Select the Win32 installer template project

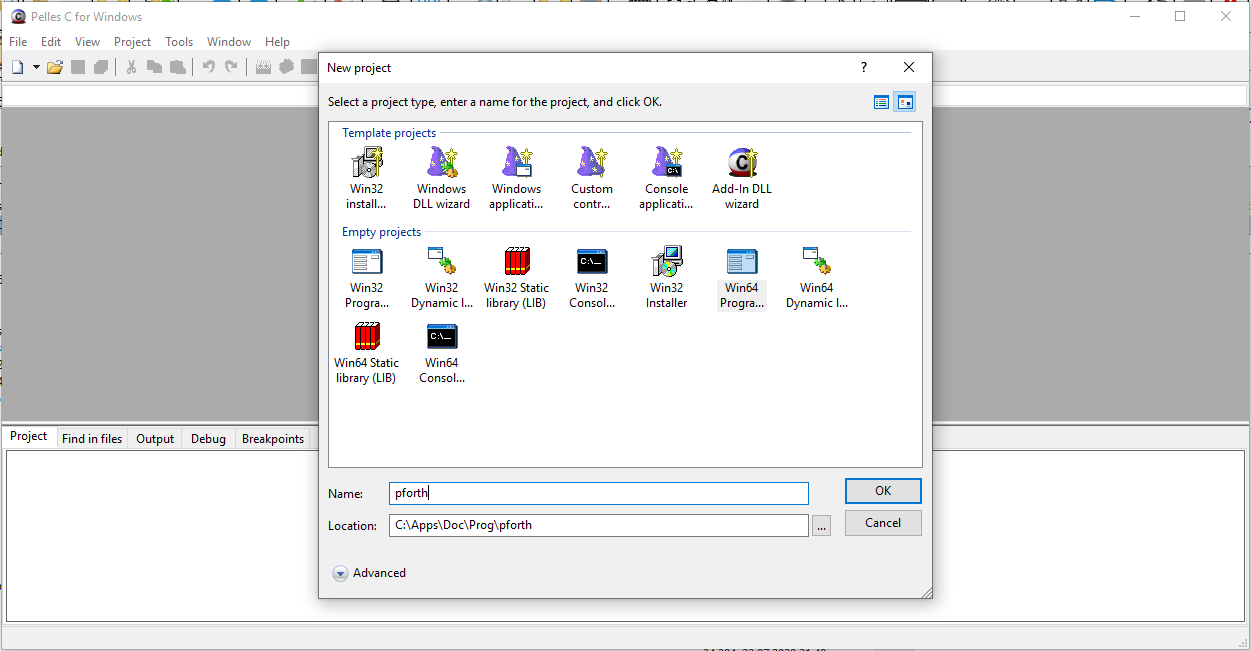click(x=366, y=178)
